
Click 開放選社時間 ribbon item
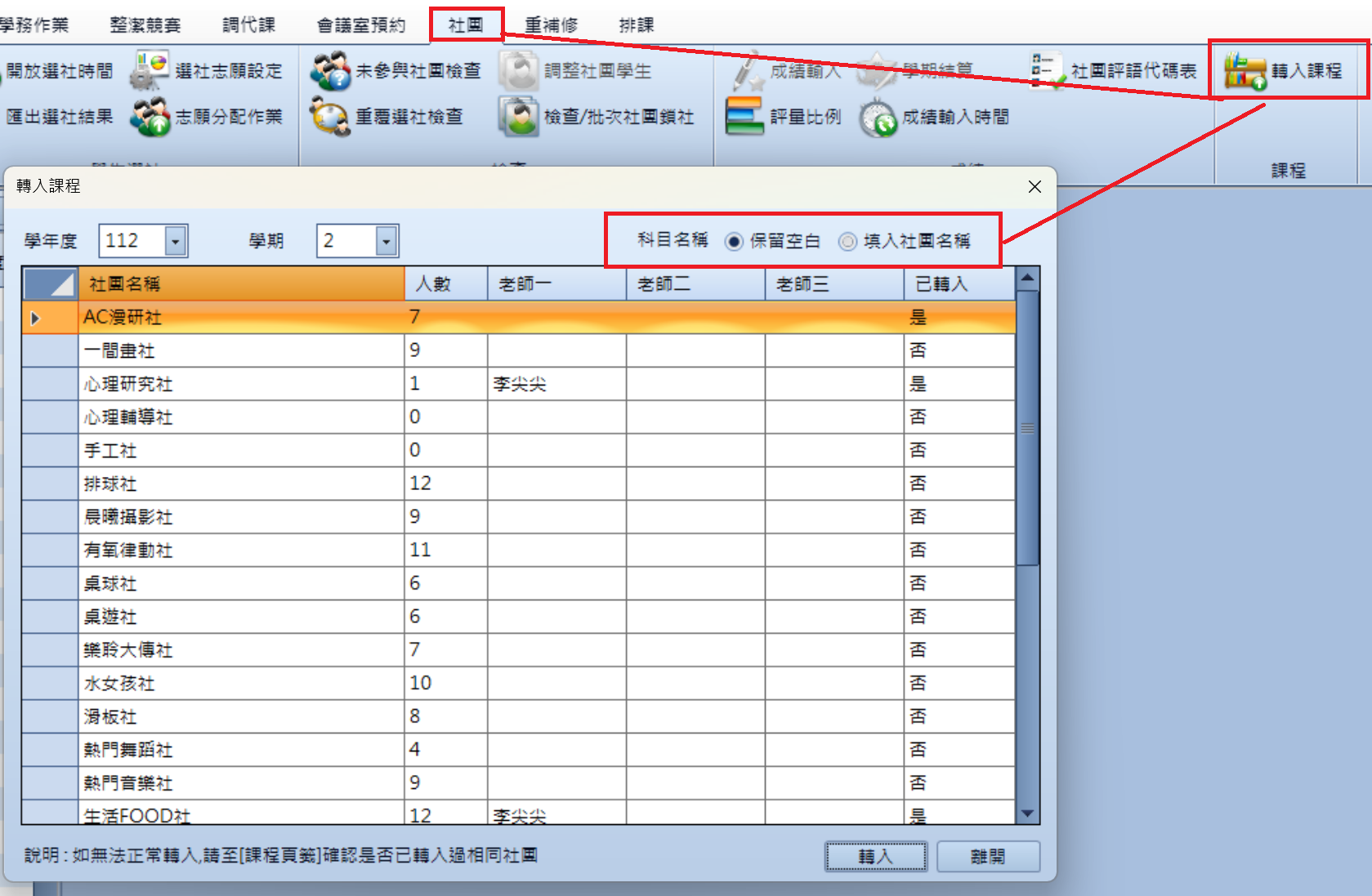coord(59,71)
